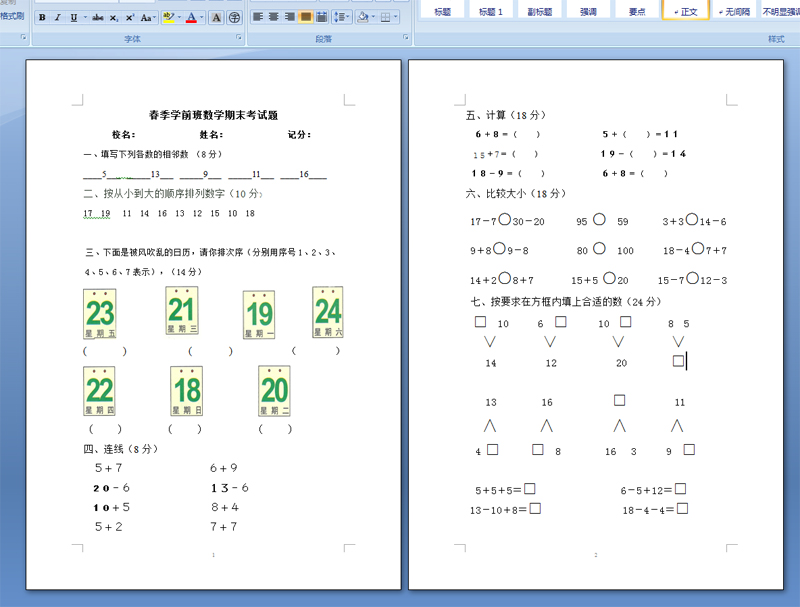
Task: Apply distributed paragraph alignment
Action: coord(321,17)
